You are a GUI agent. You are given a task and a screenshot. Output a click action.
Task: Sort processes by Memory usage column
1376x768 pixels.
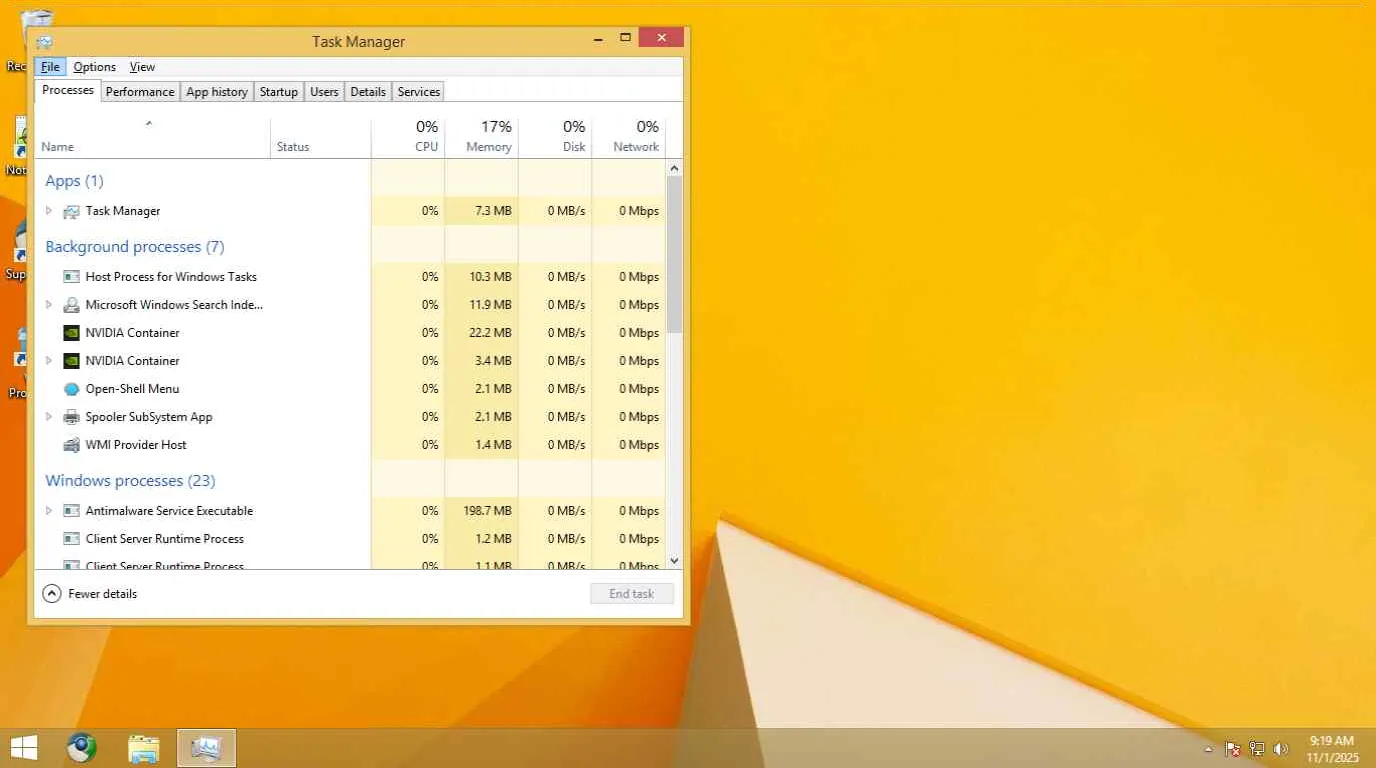[482, 138]
